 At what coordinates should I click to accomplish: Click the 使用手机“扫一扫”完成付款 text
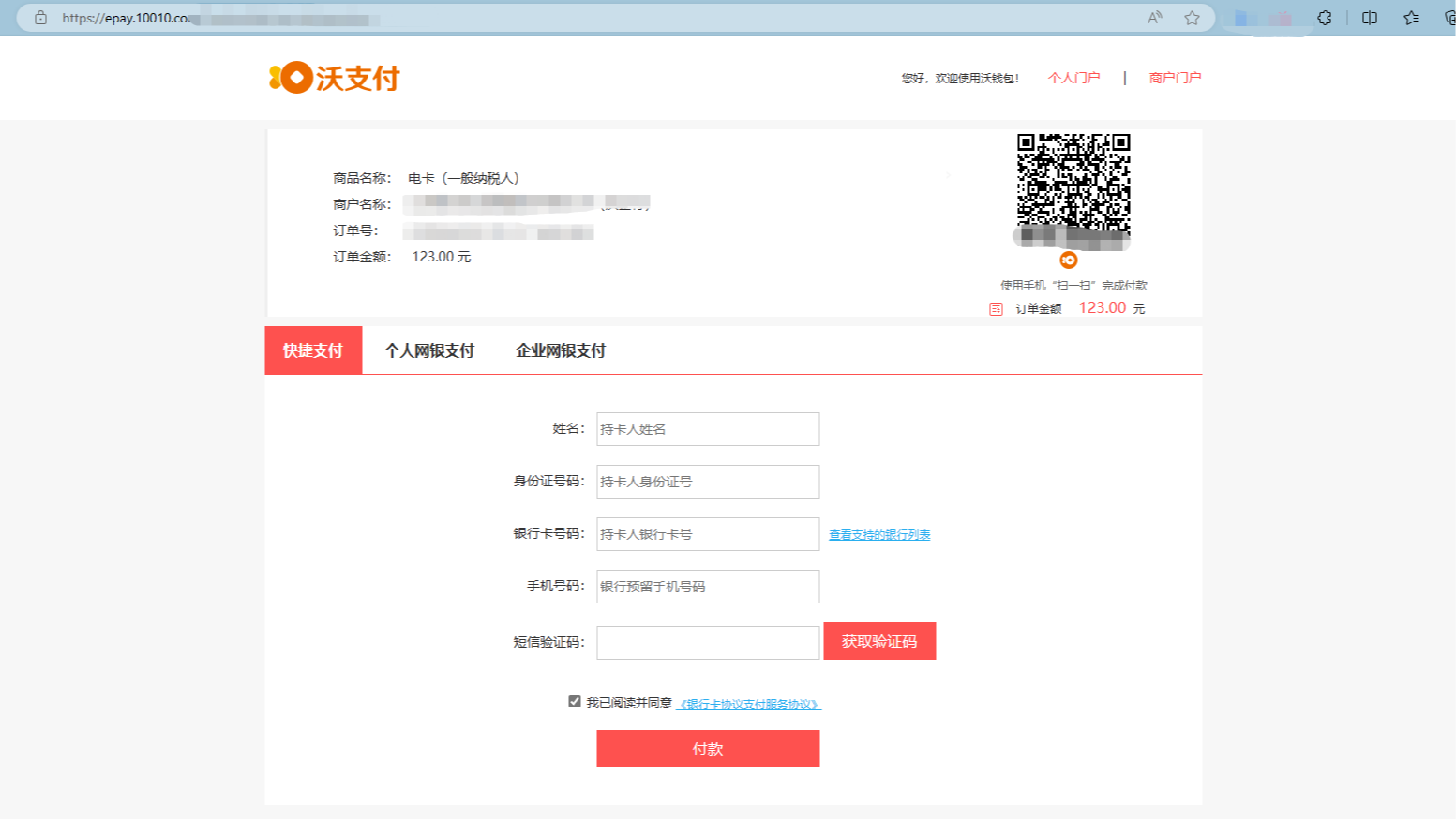point(1073,286)
